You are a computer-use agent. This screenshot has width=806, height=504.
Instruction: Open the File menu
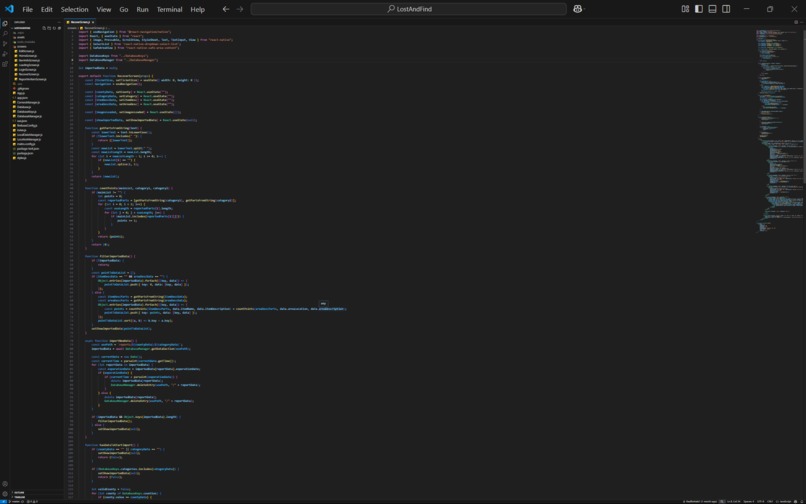point(27,9)
